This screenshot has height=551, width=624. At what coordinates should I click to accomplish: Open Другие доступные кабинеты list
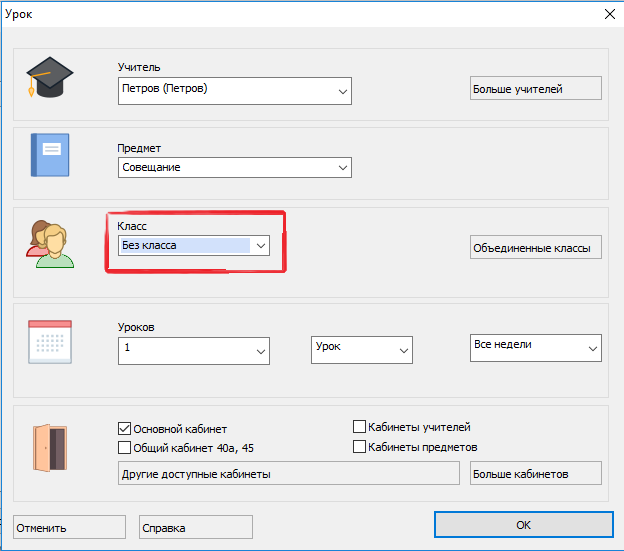tap(288, 473)
